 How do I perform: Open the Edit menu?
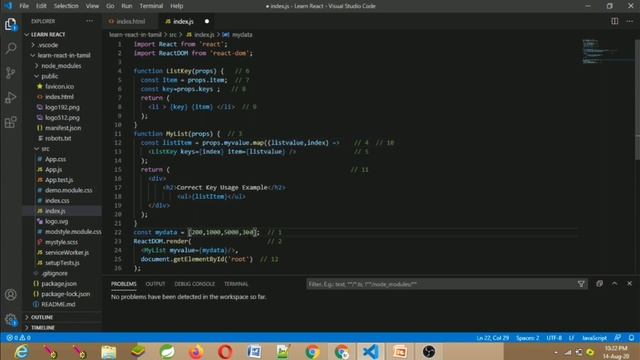(x=41, y=6)
